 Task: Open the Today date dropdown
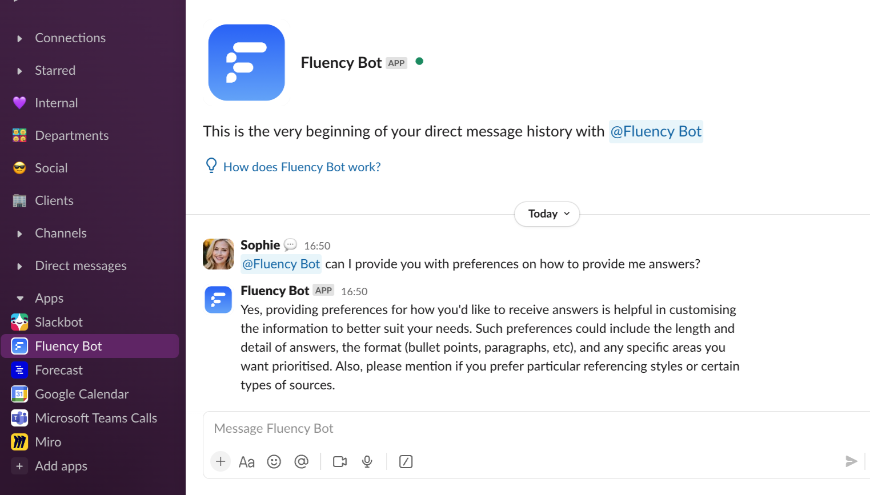click(x=547, y=214)
